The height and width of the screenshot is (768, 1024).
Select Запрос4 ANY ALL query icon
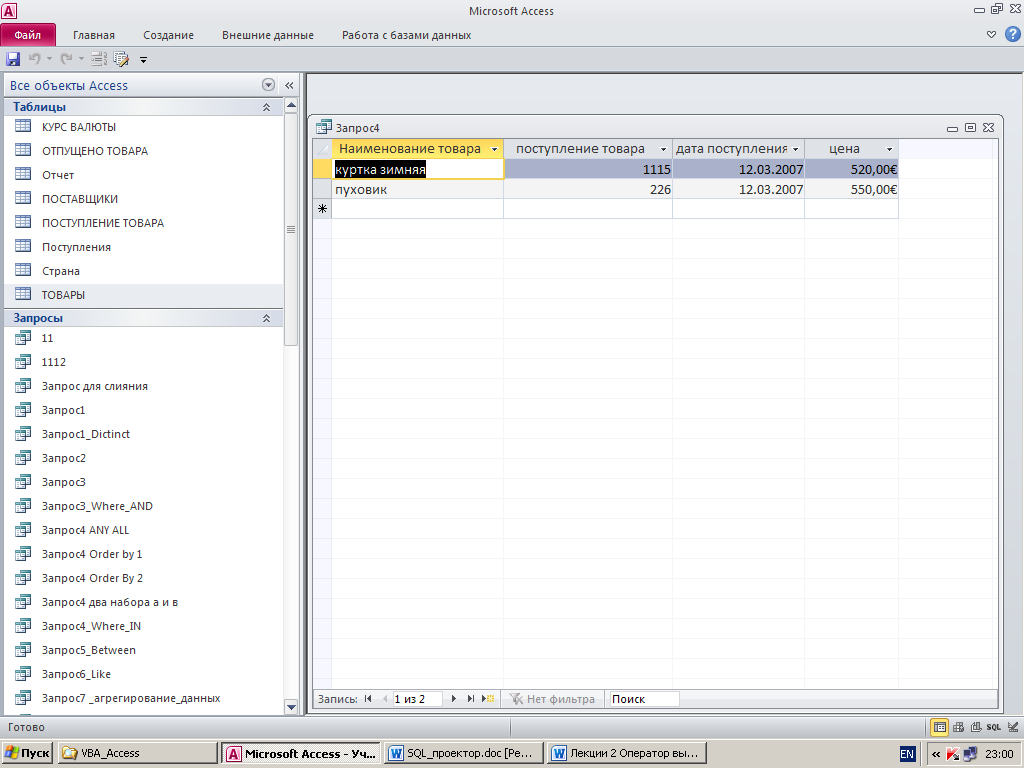pyautogui.click(x=23, y=529)
